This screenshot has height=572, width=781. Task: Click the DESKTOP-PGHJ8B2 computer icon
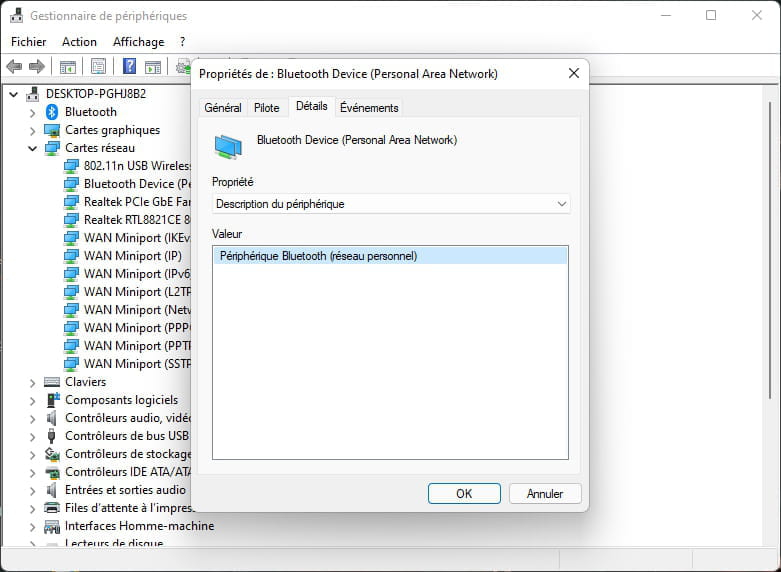point(33,94)
